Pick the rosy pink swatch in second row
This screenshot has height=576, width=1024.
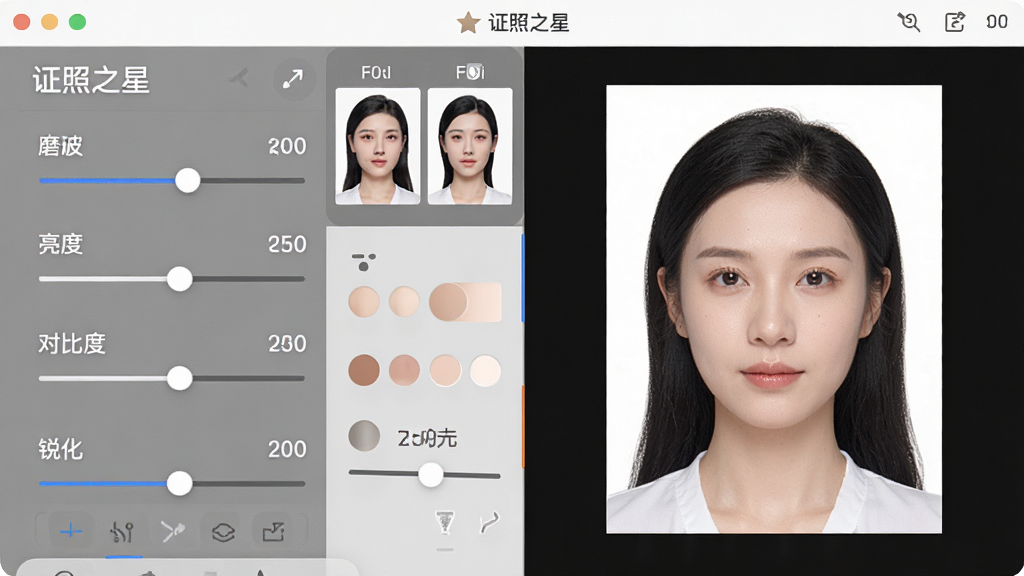click(x=404, y=370)
